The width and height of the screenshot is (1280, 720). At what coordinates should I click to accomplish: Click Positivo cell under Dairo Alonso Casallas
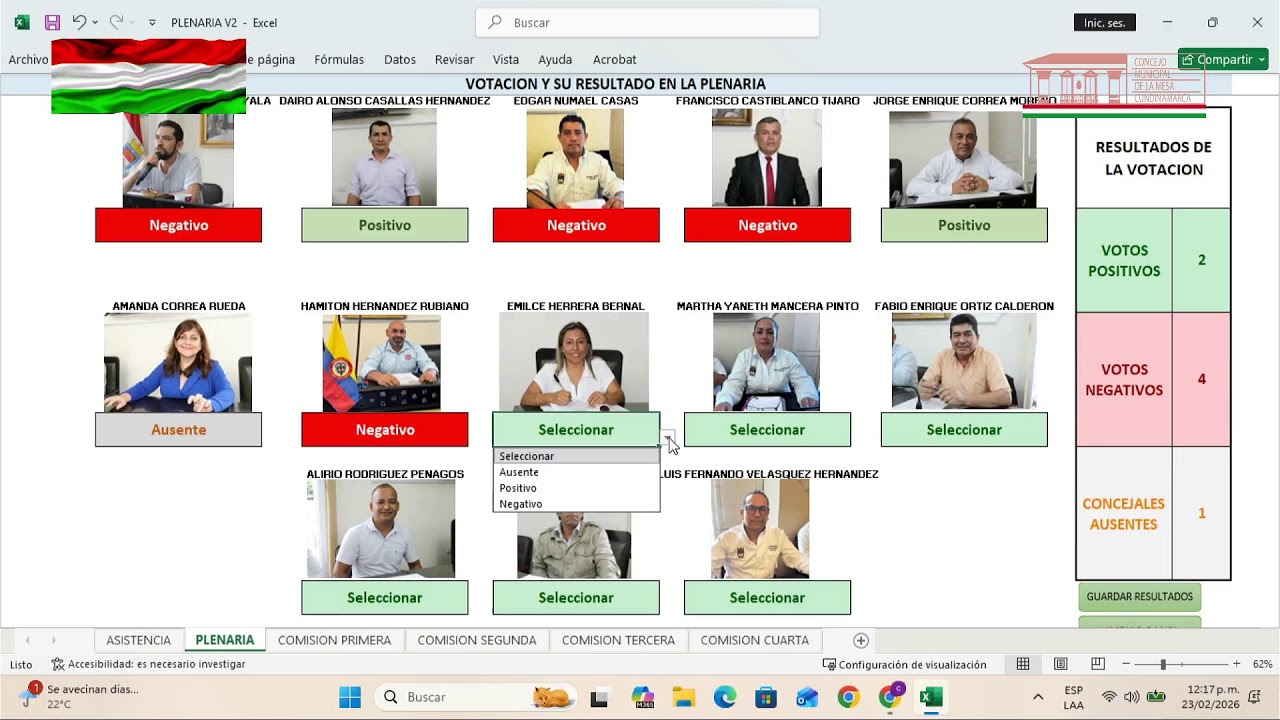384,225
